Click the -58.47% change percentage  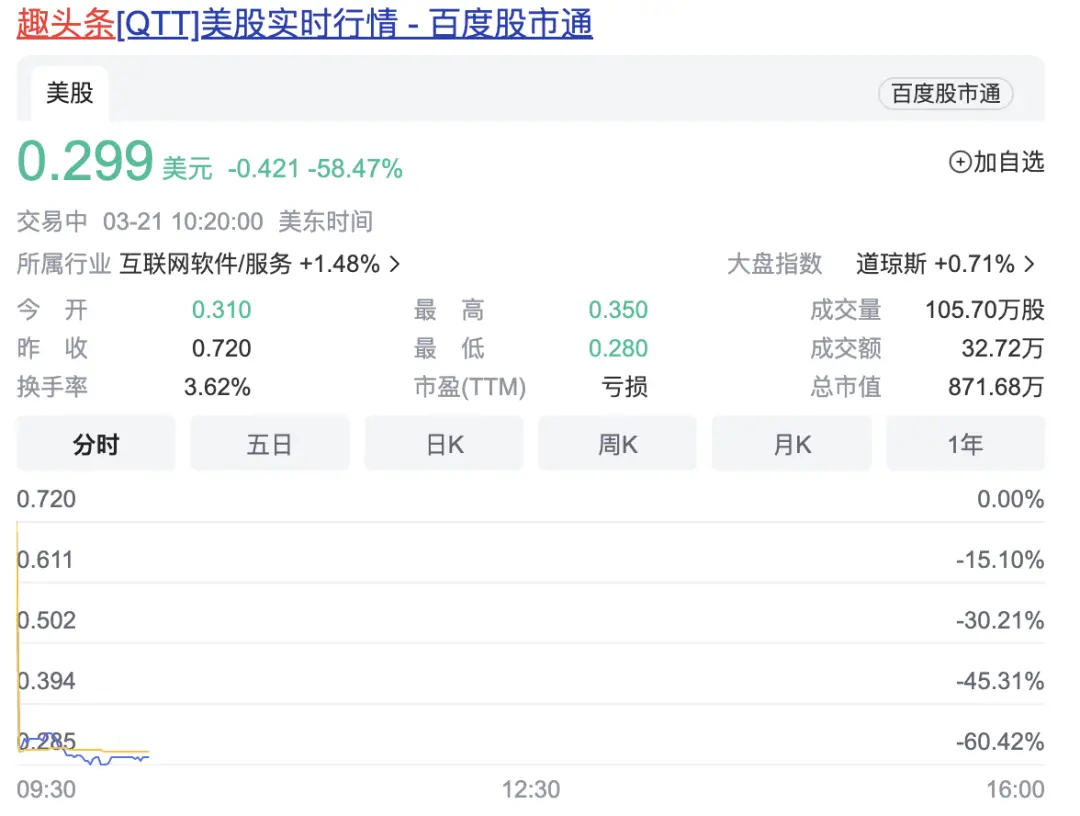click(355, 169)
